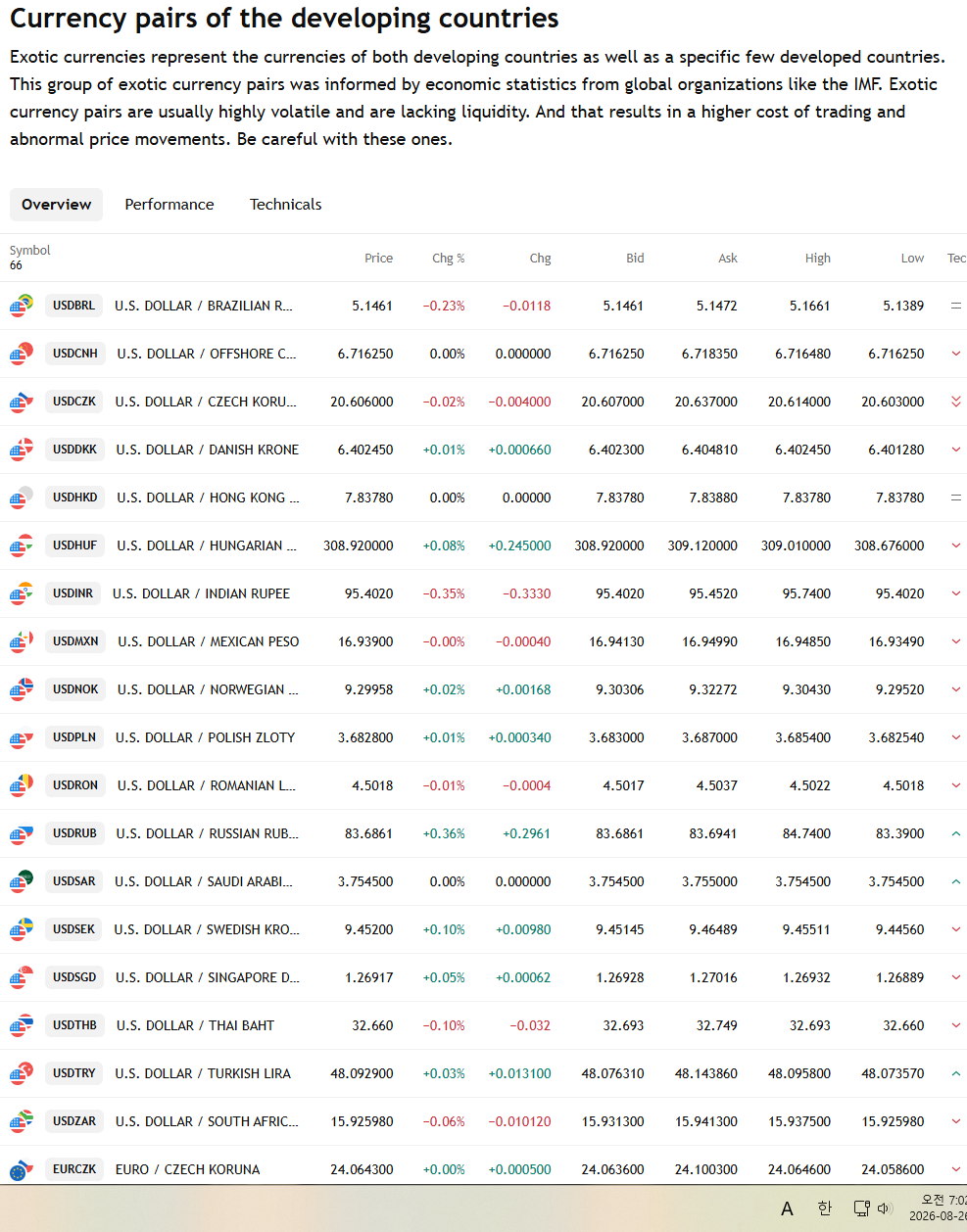Sort by the Low column header

(912, 259)
